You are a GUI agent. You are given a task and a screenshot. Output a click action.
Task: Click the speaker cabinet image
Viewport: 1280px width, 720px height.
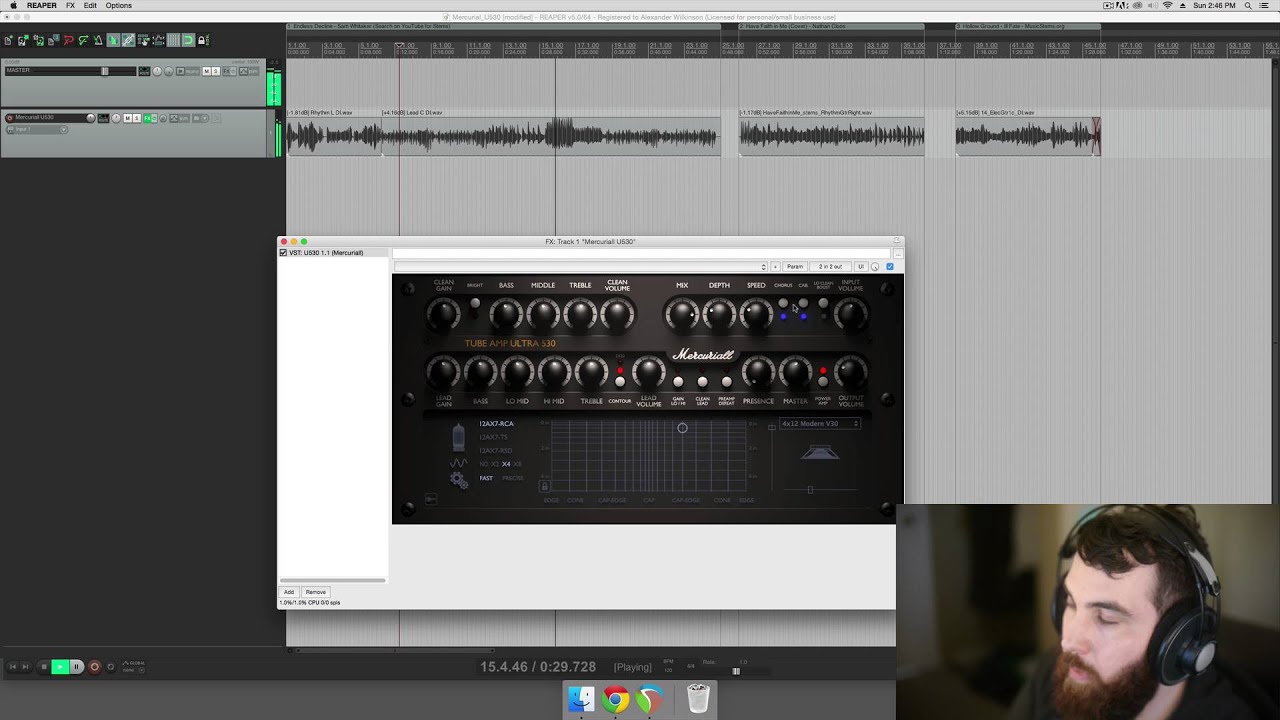click(820, 452)
